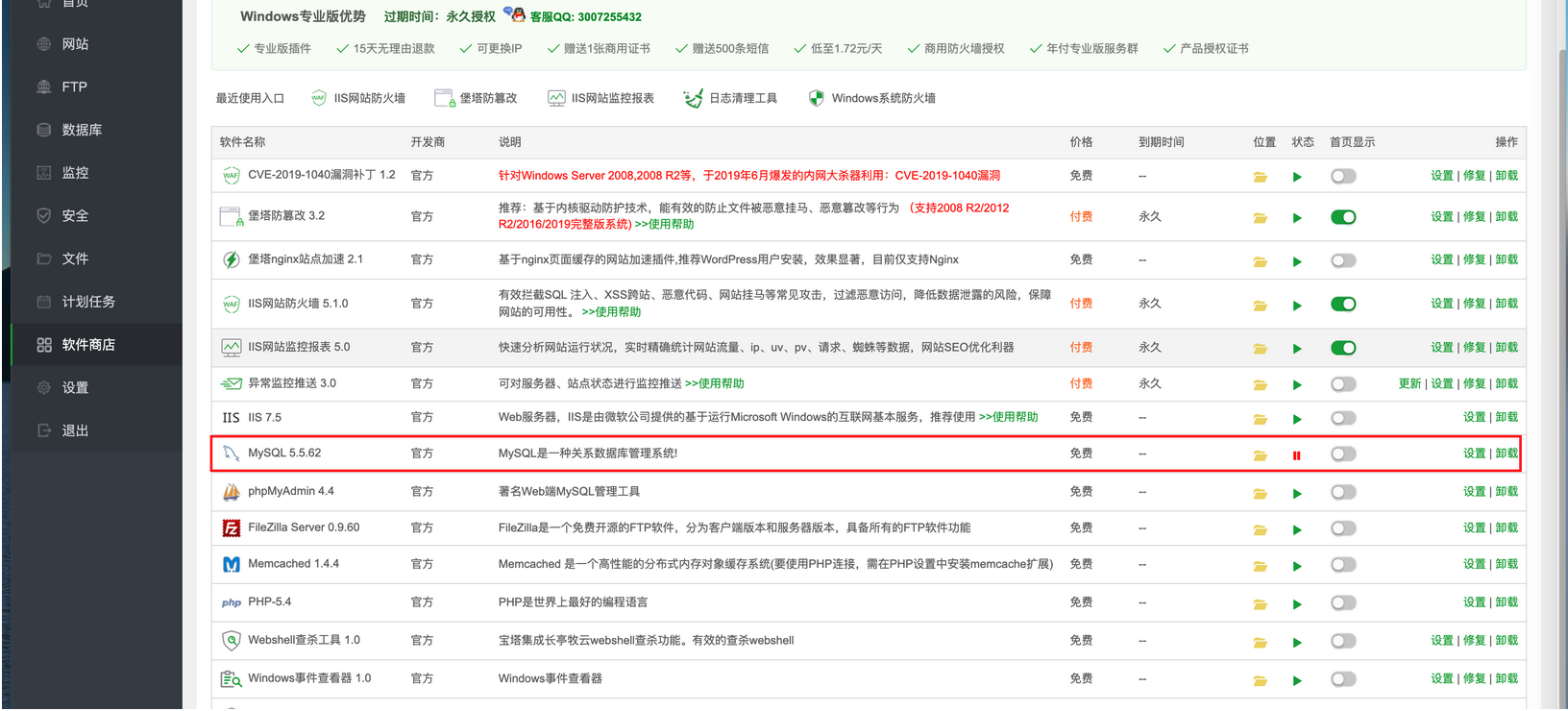Screen dimensions: 1568x711
Task: Click 退出 to log out
Action: 75,430
